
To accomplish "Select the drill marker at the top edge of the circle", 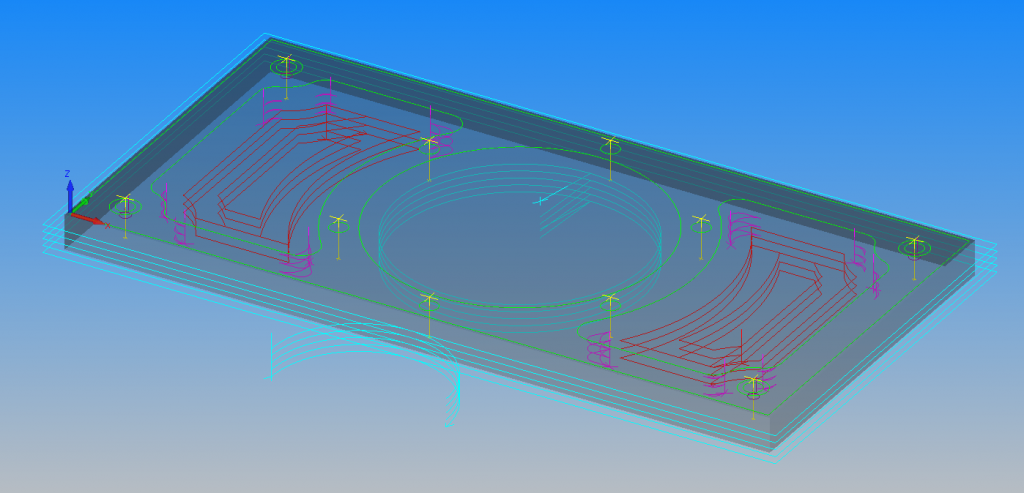I will [610, 143].
